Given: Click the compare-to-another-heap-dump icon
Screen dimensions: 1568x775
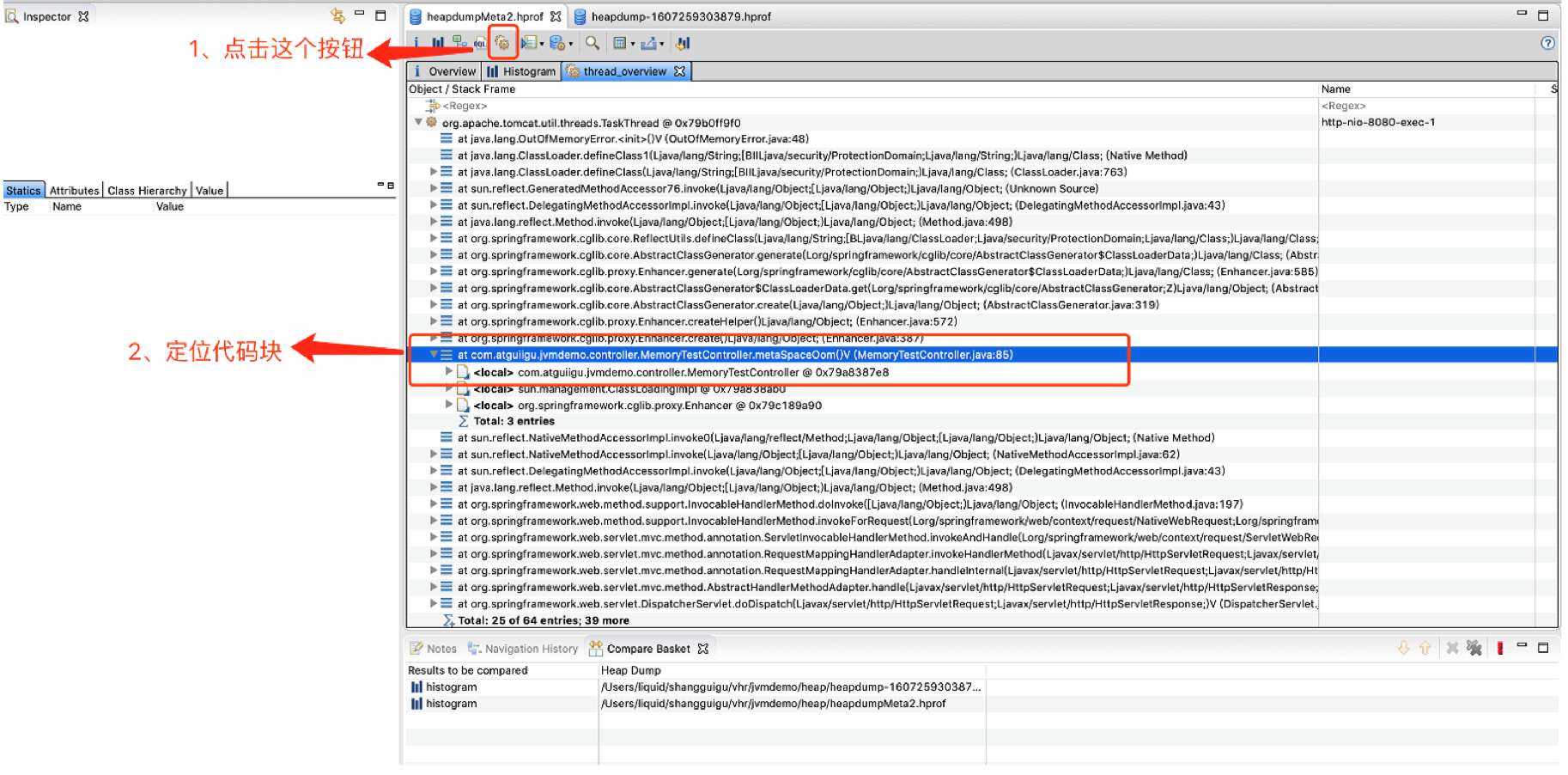Looking at the screenshot, I should click(x=684, y=43).
